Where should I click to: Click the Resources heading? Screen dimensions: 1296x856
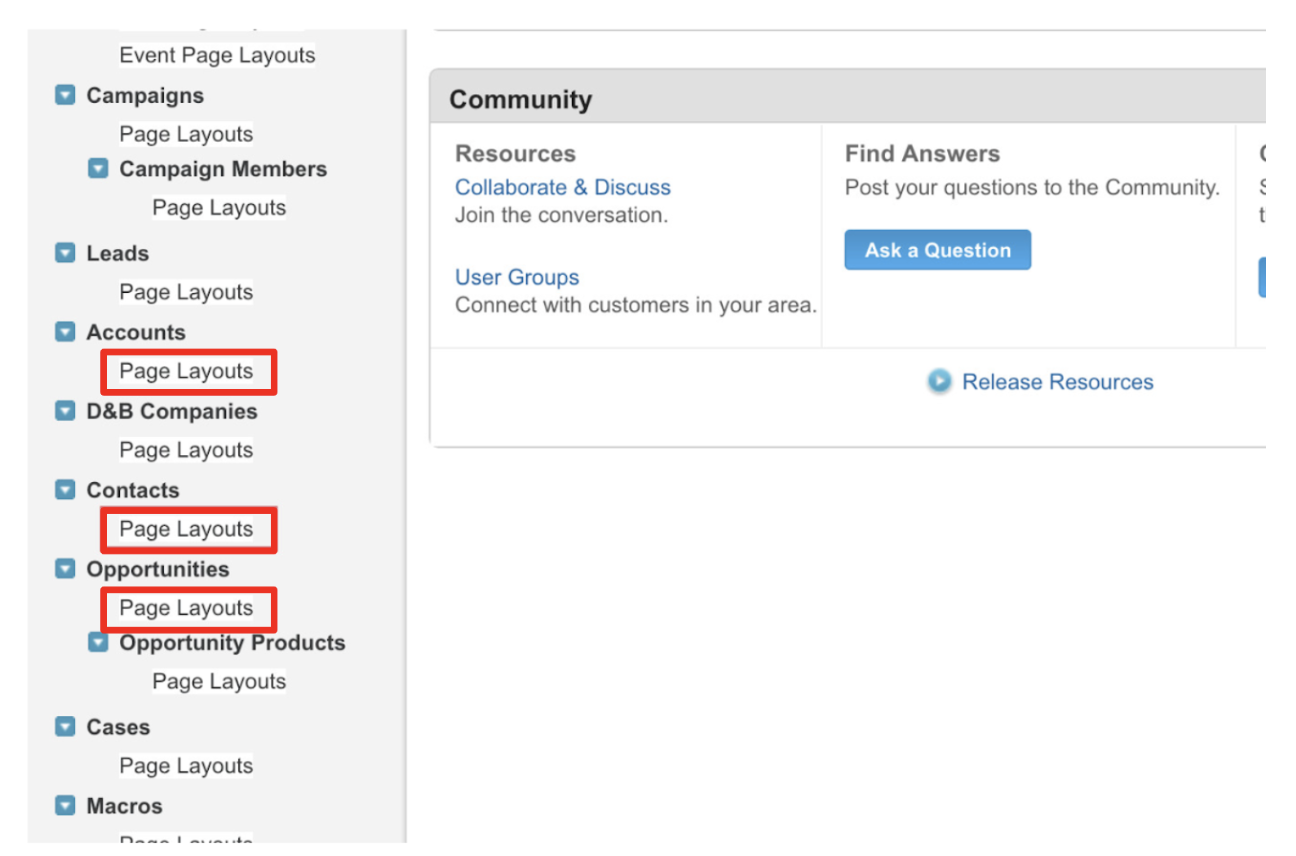click(515, 154)
